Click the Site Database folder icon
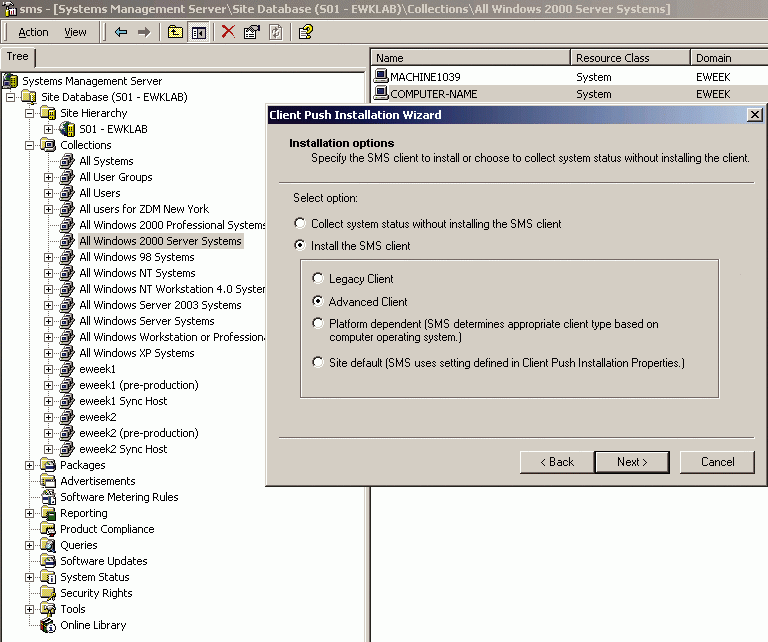The image size is (768, 642). (29, 97)
